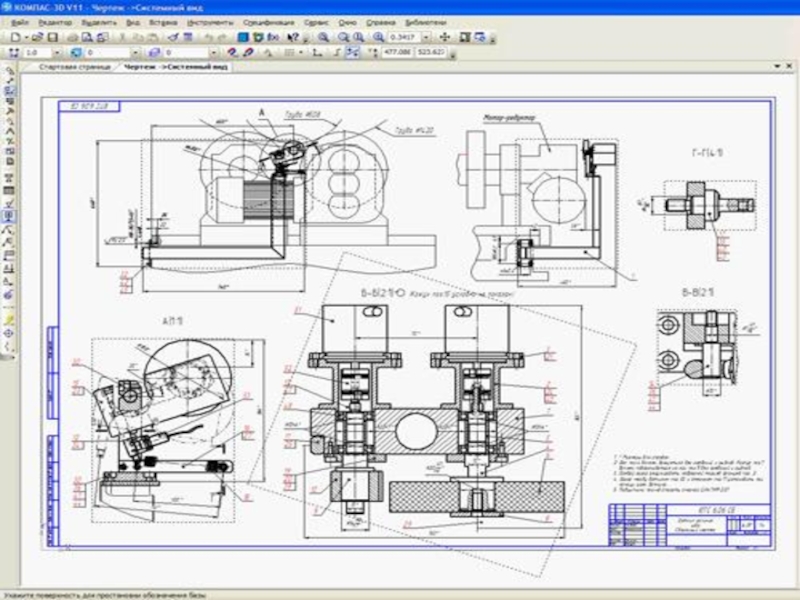Open the Библиотеки menu
The image size is (800, 600).
coord(425,21)
